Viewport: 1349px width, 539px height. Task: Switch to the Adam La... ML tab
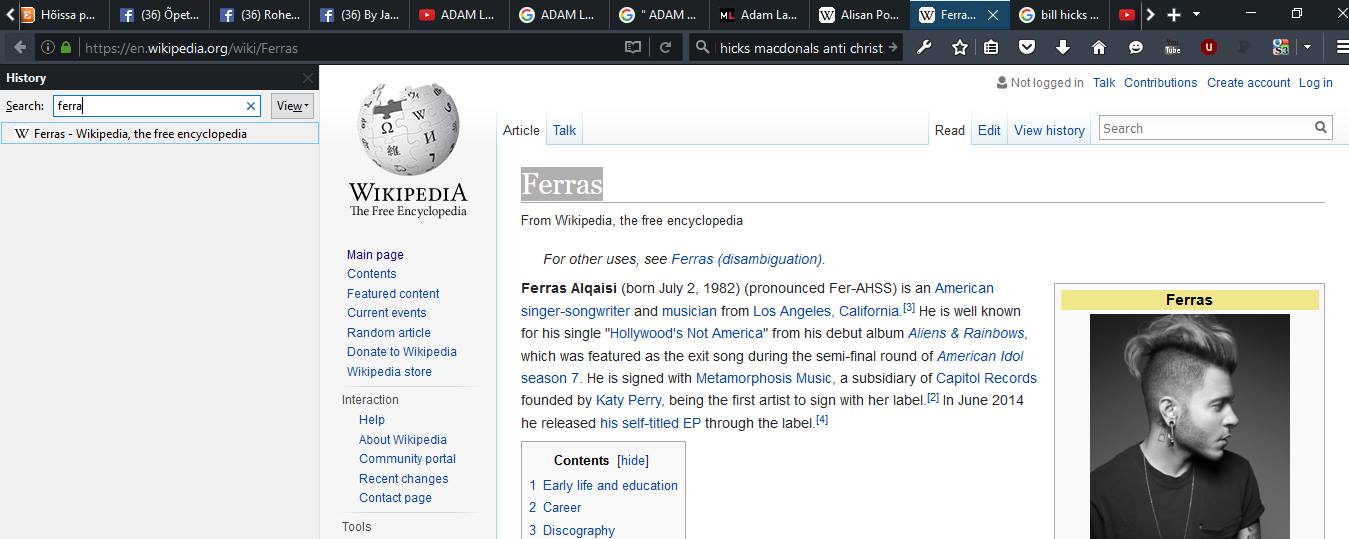pyautogui.click(x=760, y=15)
